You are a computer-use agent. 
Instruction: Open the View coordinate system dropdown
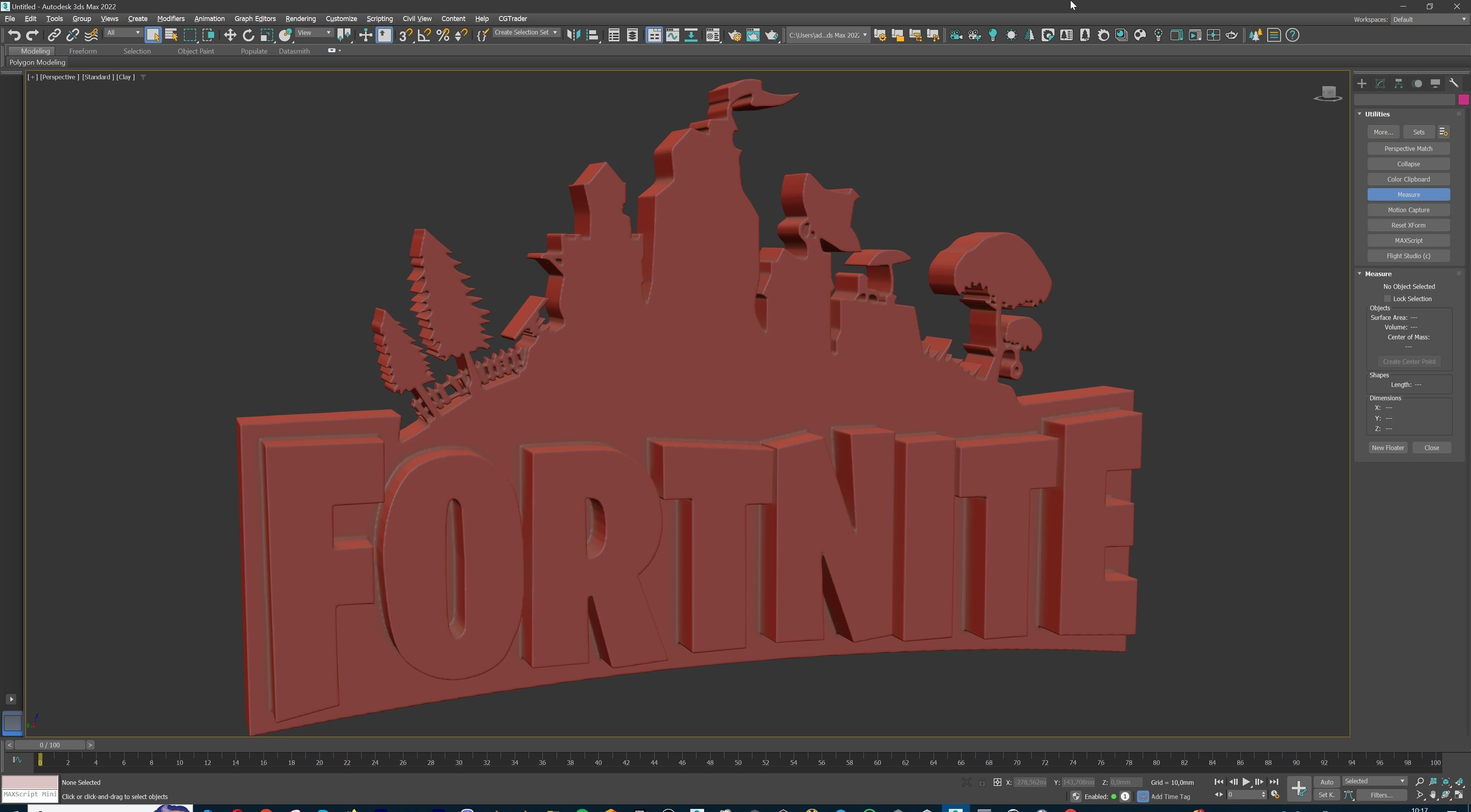(315, 33)
